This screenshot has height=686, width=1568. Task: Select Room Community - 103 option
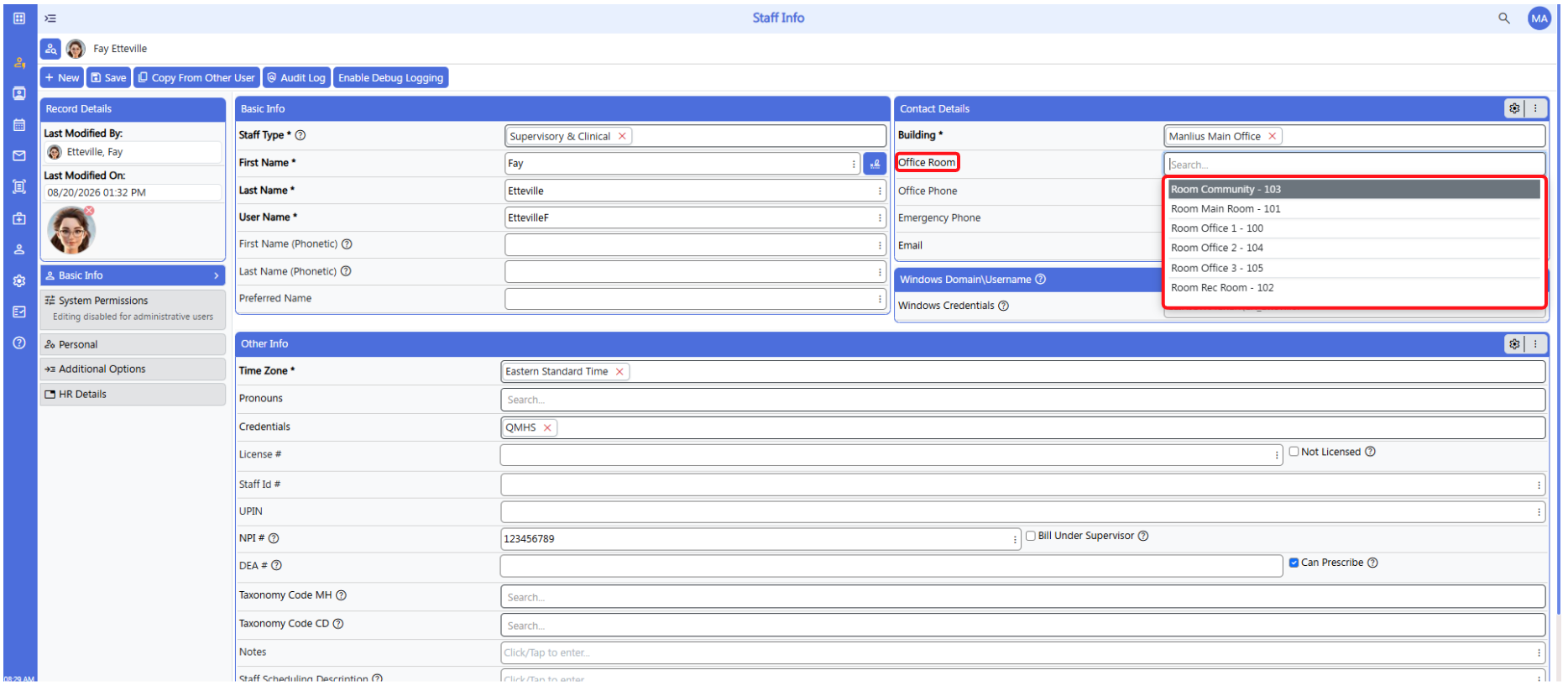click(1354, 189)
